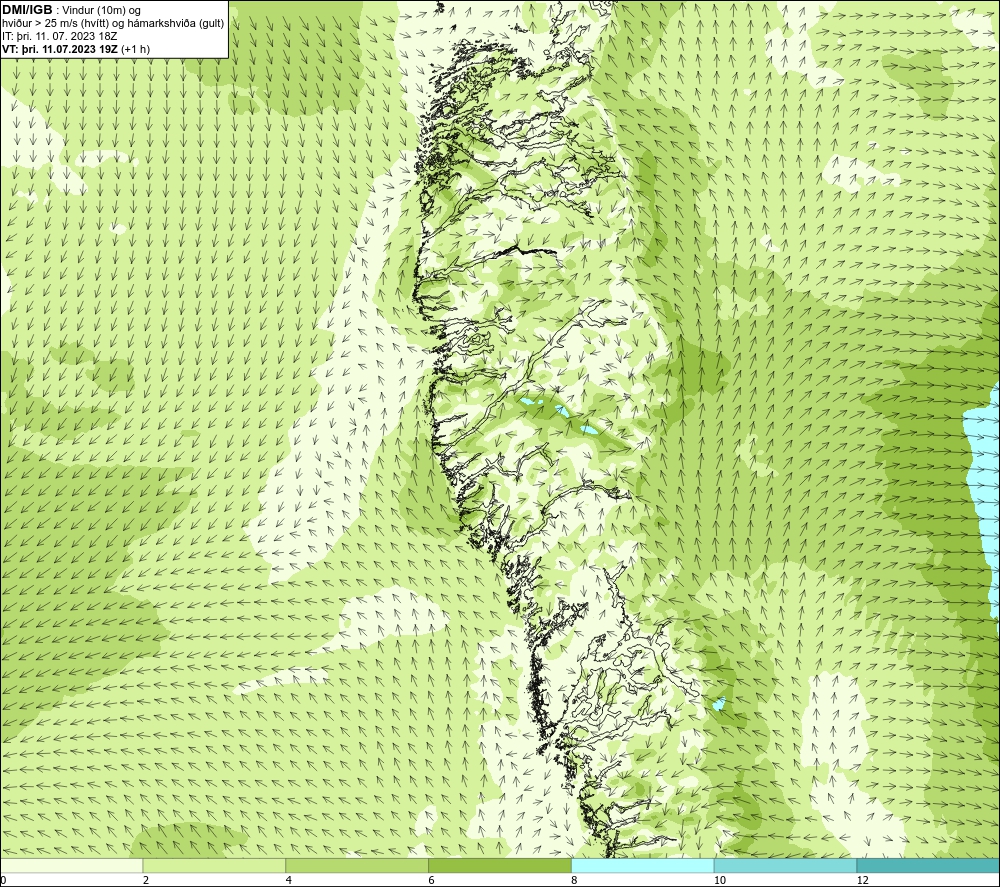Screen dimensions: 1000x887
Task: Click the scale label 10
Action: click(x=720, y=880)
